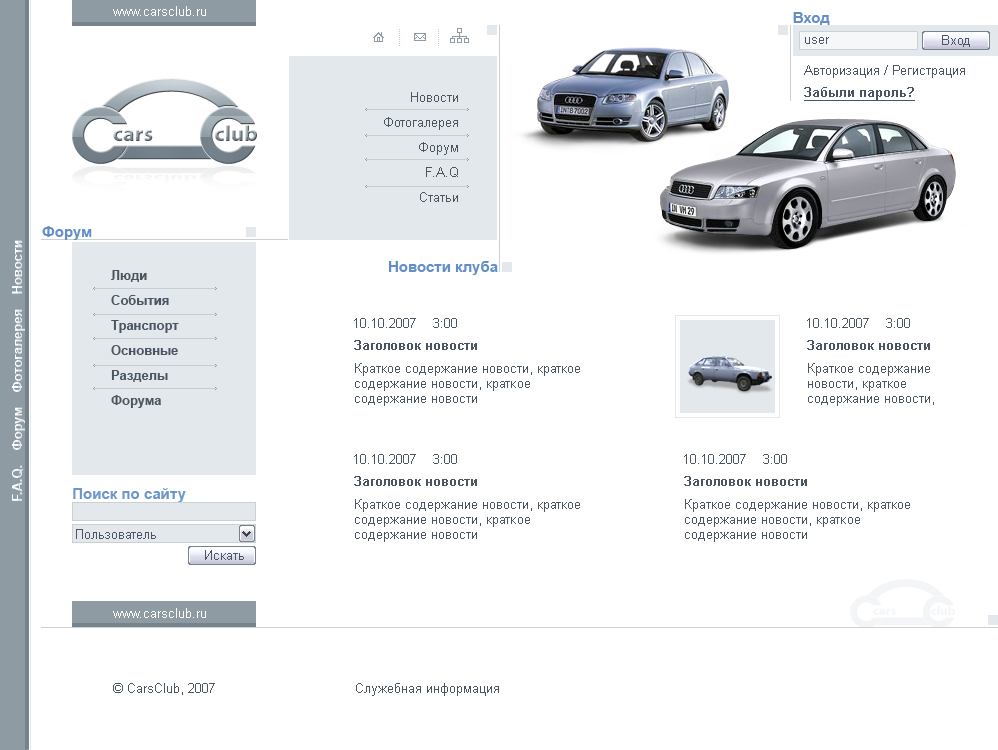
Task: Open the Транспорт forum section
Action: coord(144,325)
